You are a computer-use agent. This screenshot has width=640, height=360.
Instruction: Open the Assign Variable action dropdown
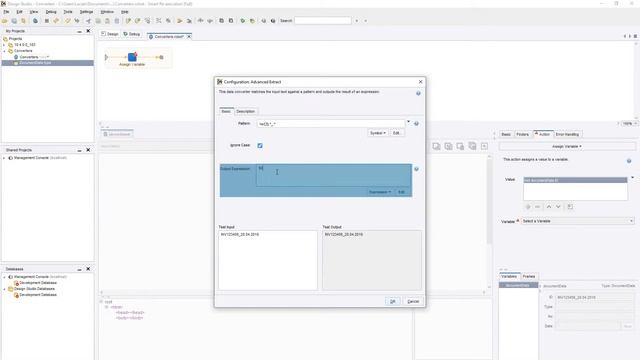click(x=567, y=147)
